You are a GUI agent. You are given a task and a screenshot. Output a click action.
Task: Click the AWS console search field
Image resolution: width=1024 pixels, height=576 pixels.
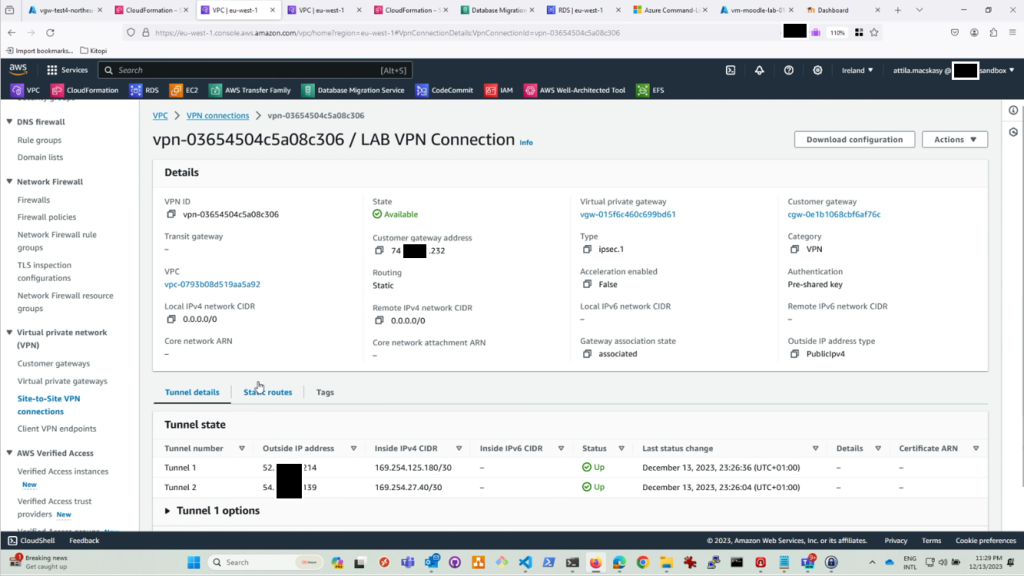[270, 70]
